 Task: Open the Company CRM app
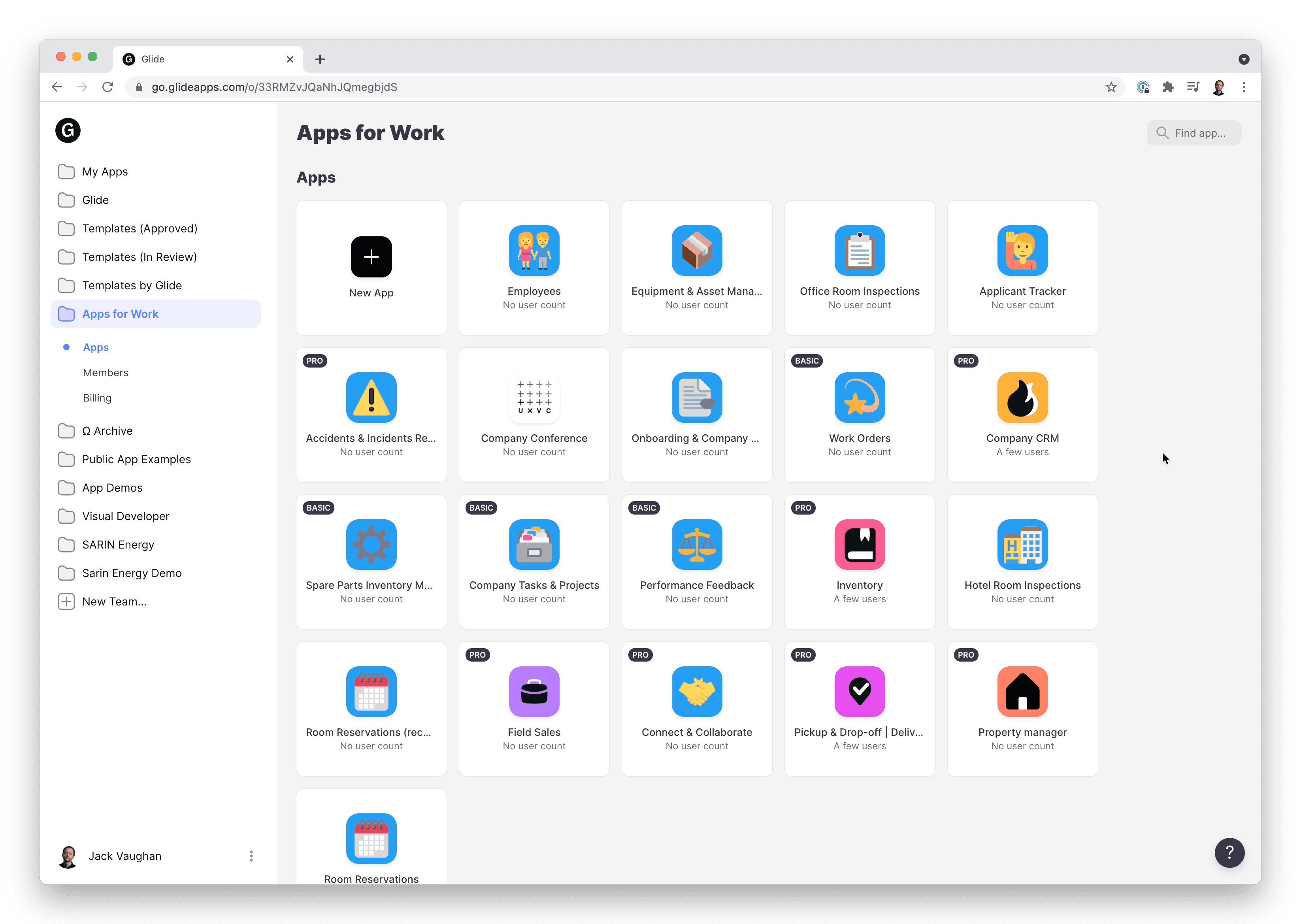tap(1022, 414)
